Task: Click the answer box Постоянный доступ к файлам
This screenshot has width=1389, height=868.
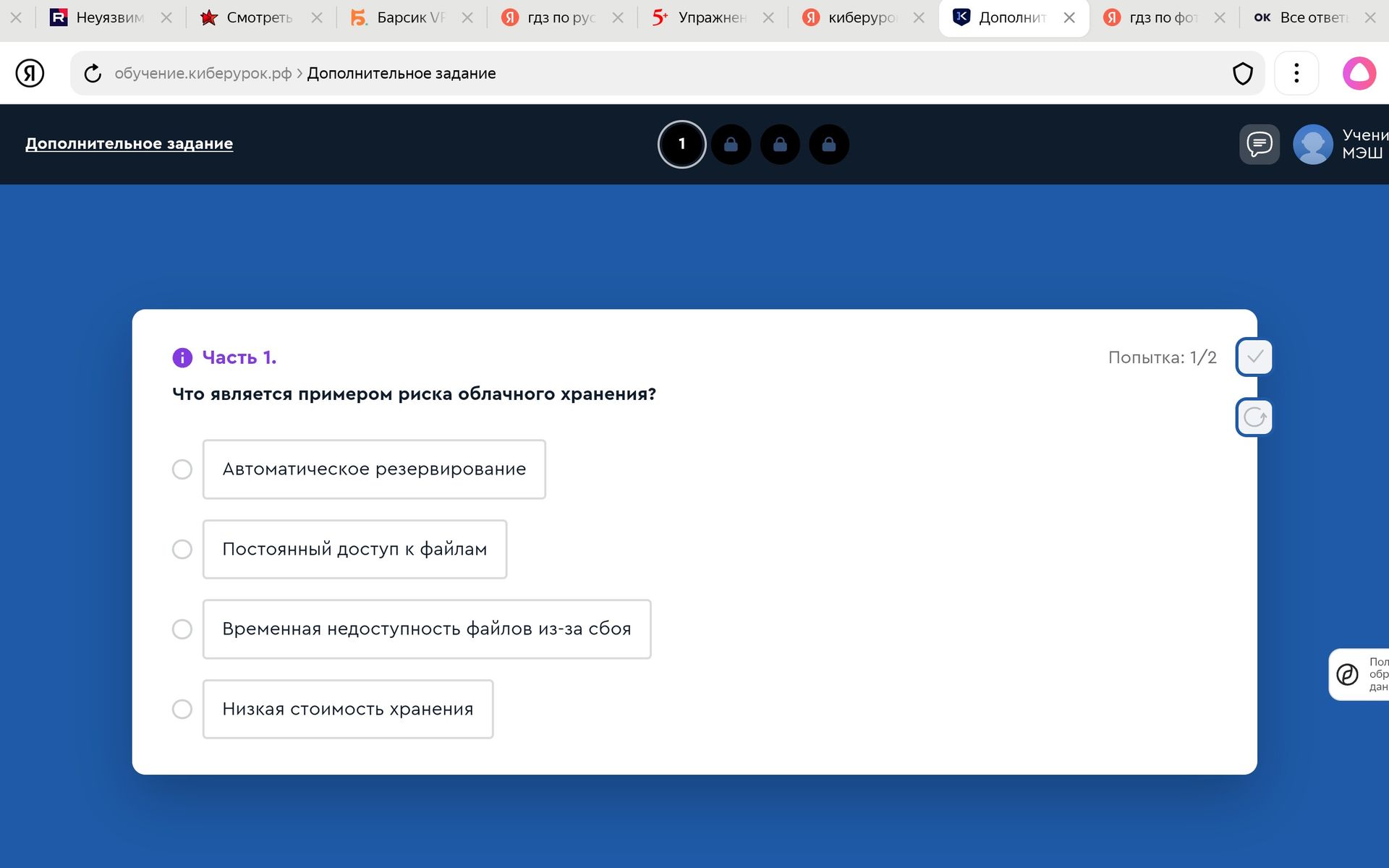Action: pos(354,549)
